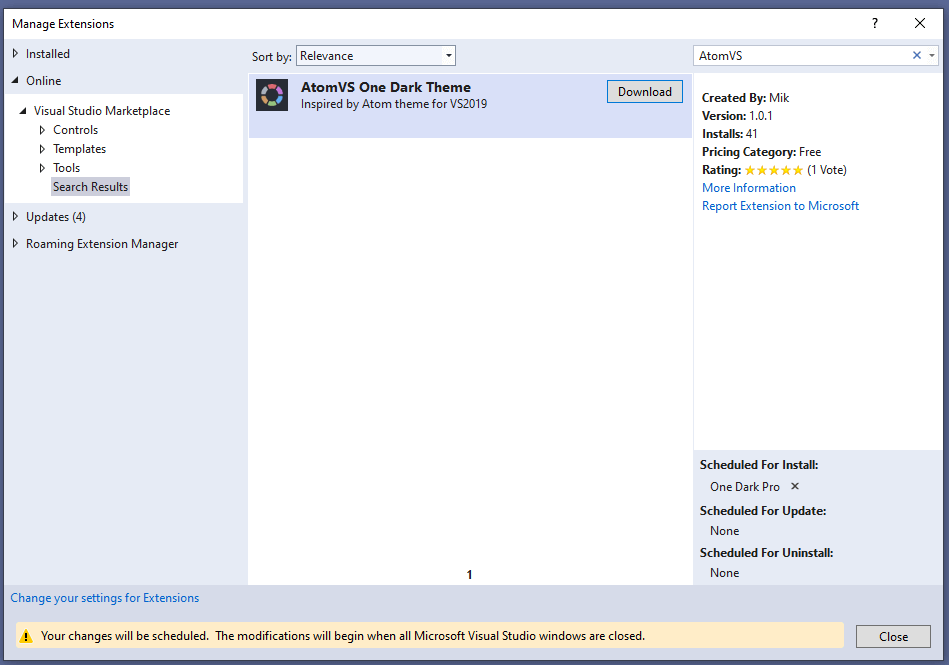Click in the AtomVS search field
This screenshot has width=949, height=665.
[800, 56]
